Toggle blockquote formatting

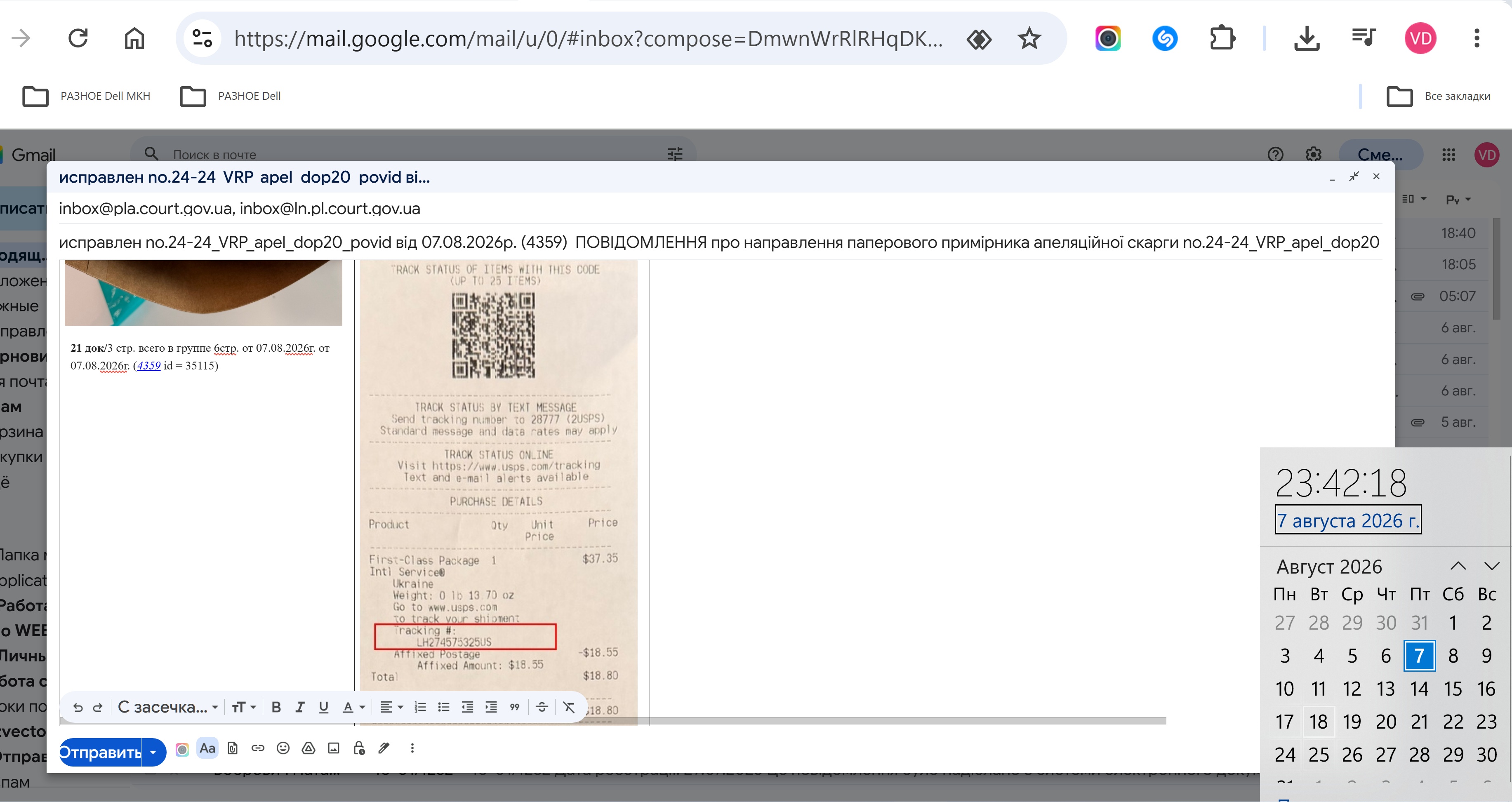point(515,708)
